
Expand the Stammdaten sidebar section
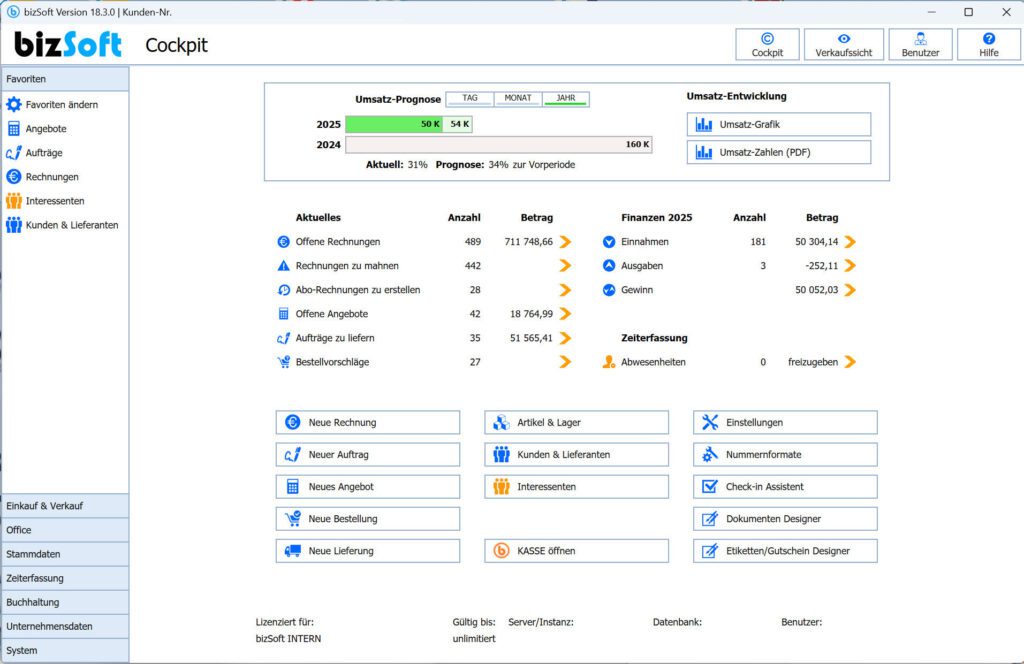tap(65, 554)
